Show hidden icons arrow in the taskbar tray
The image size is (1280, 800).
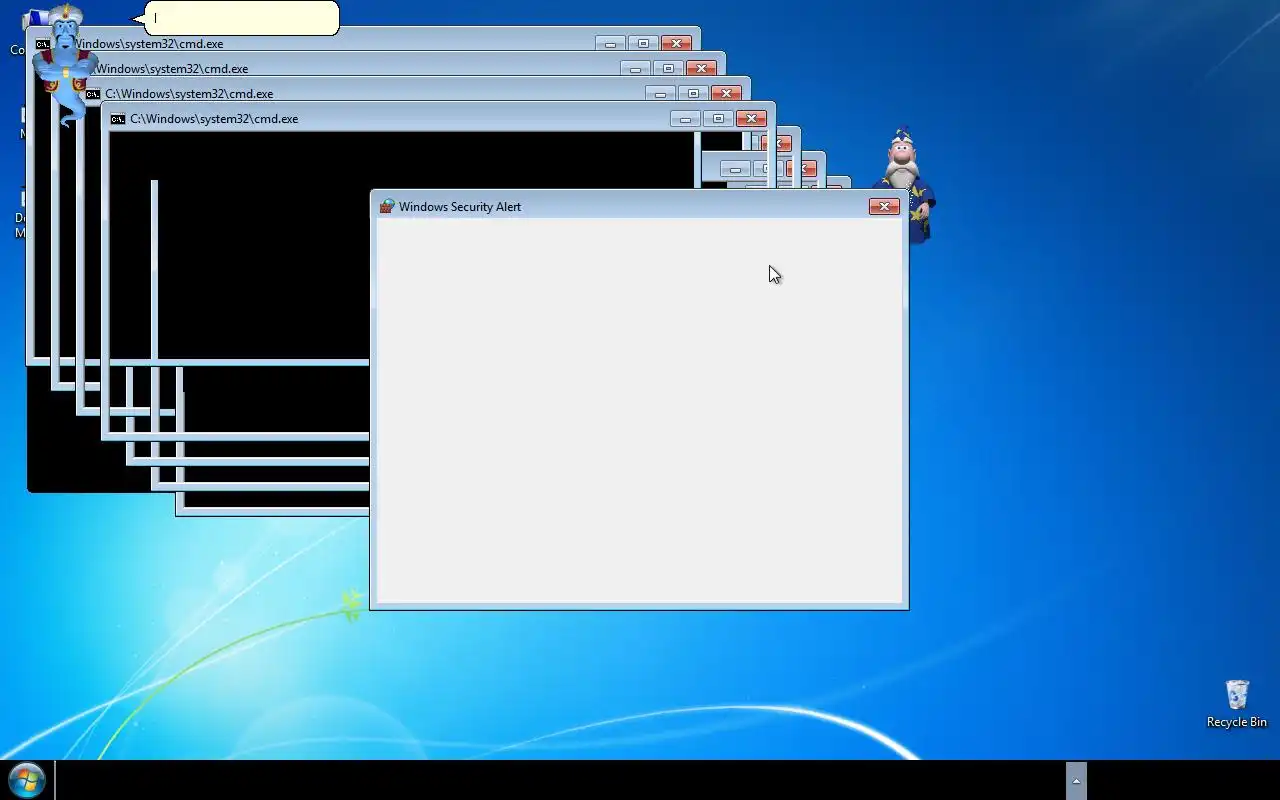pos(1076,780)
